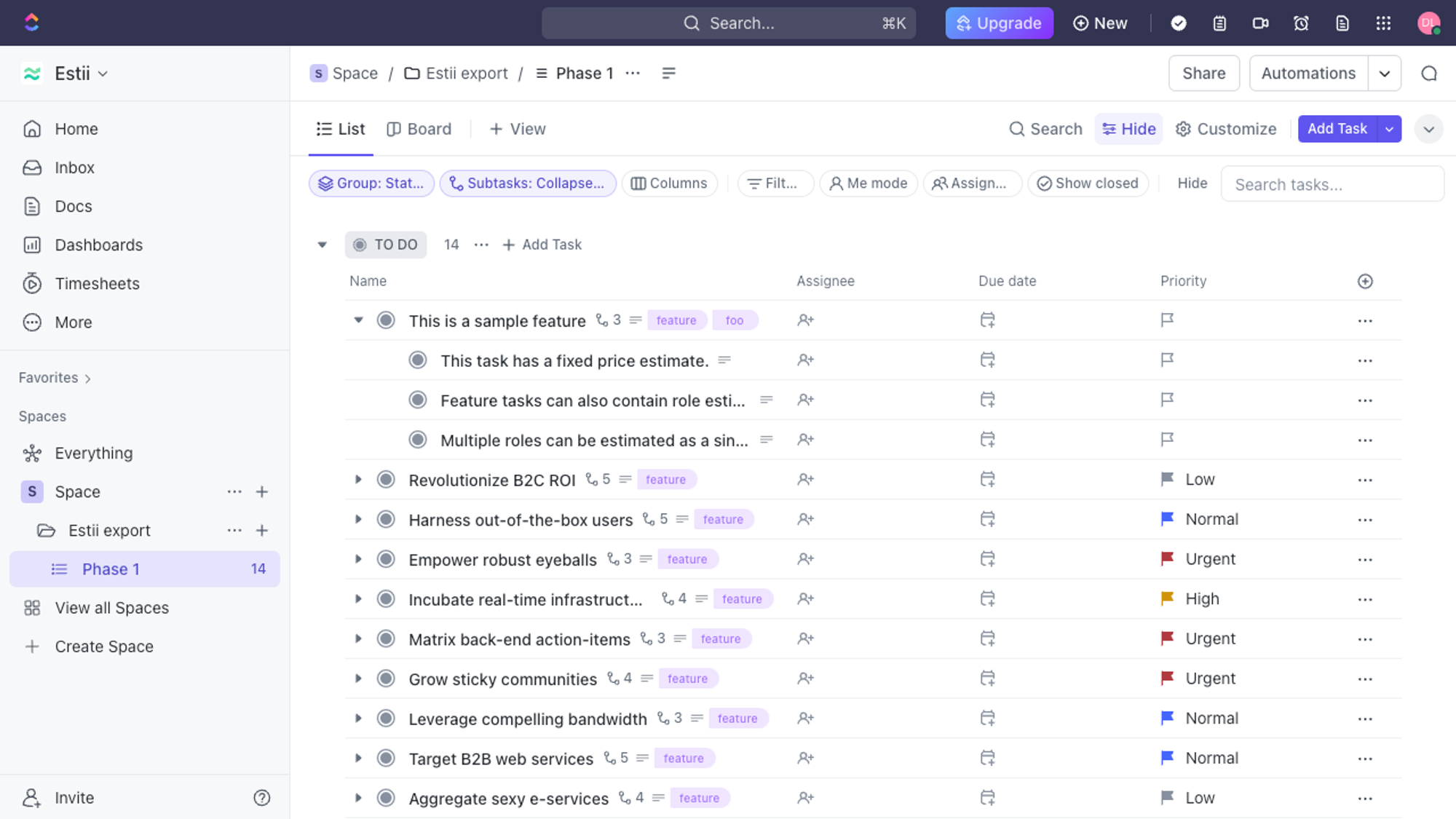Image resolution: width=1456 pixels, height=819 pixels.
Task: Click the Board view tab
Action: (x=419, y=129)
